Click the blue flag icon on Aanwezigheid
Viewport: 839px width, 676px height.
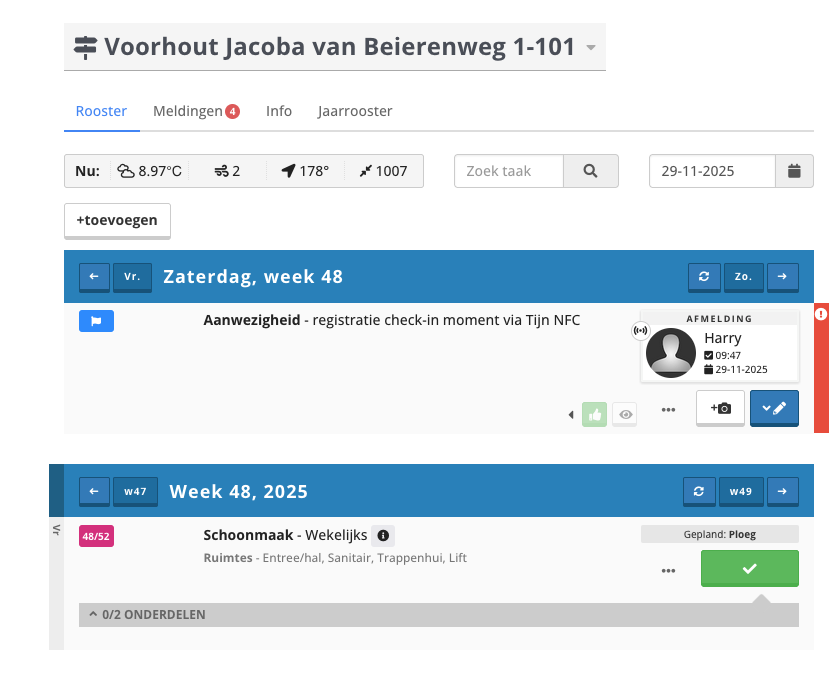97,321
